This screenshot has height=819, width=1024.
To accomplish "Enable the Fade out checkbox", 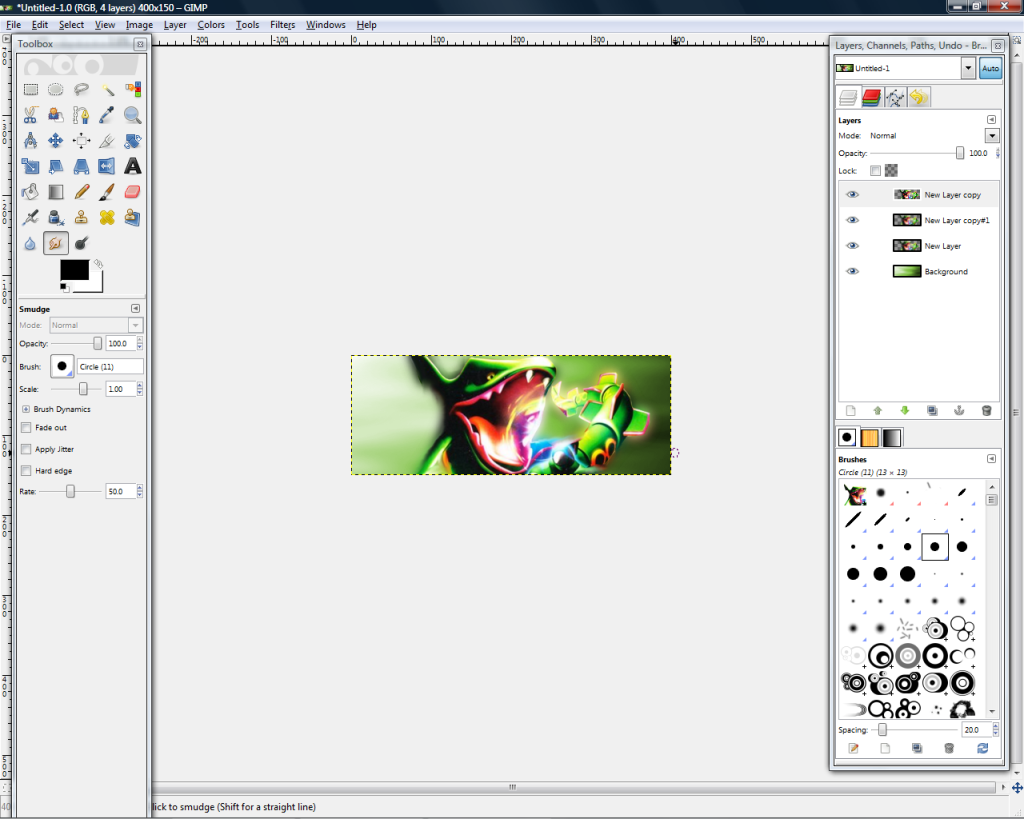I will click(x=26, y=428).
